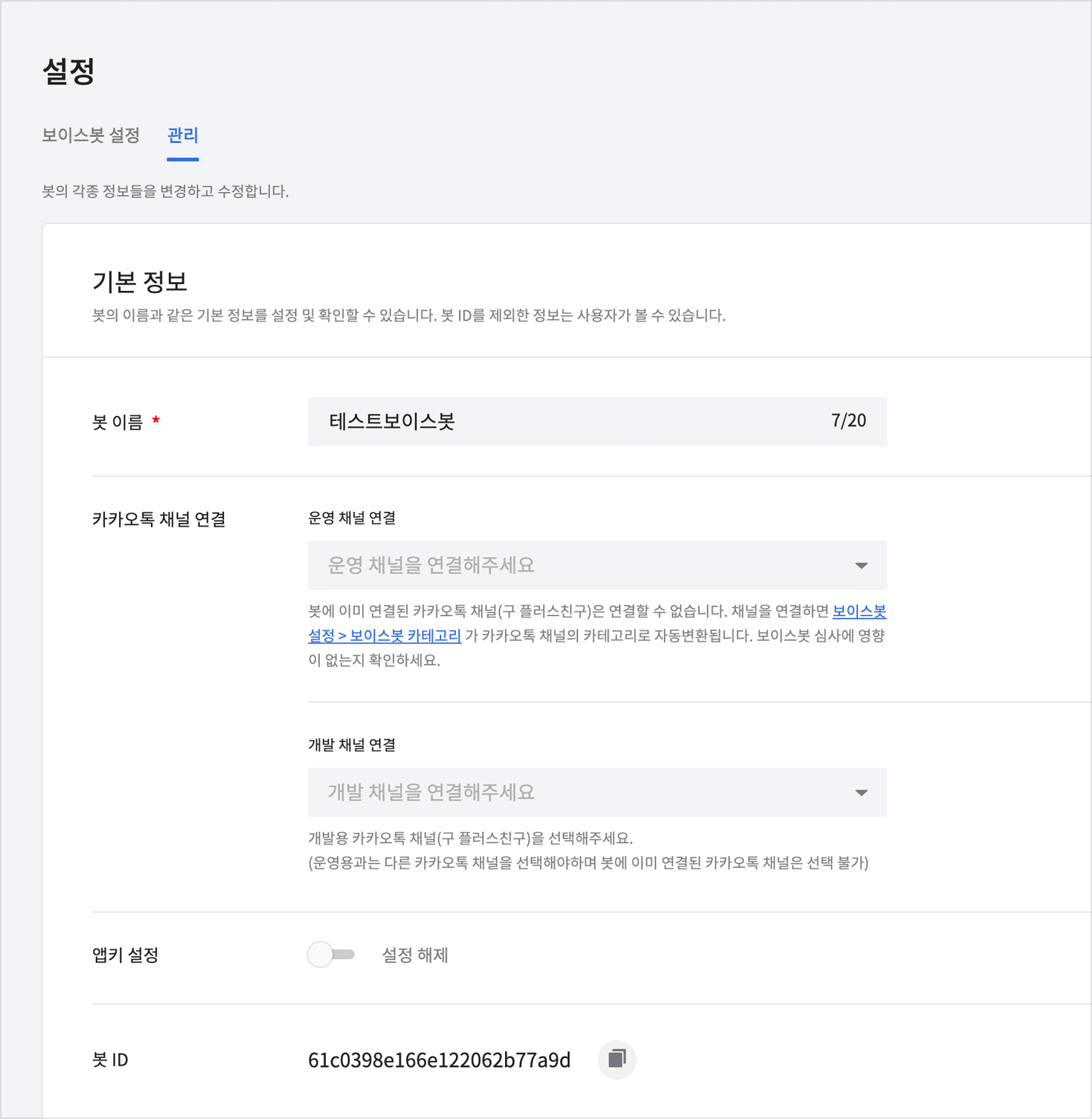Click the 카카오톡 채널 연결 label
The image size is (1092, 1119).
click(158, 519)
